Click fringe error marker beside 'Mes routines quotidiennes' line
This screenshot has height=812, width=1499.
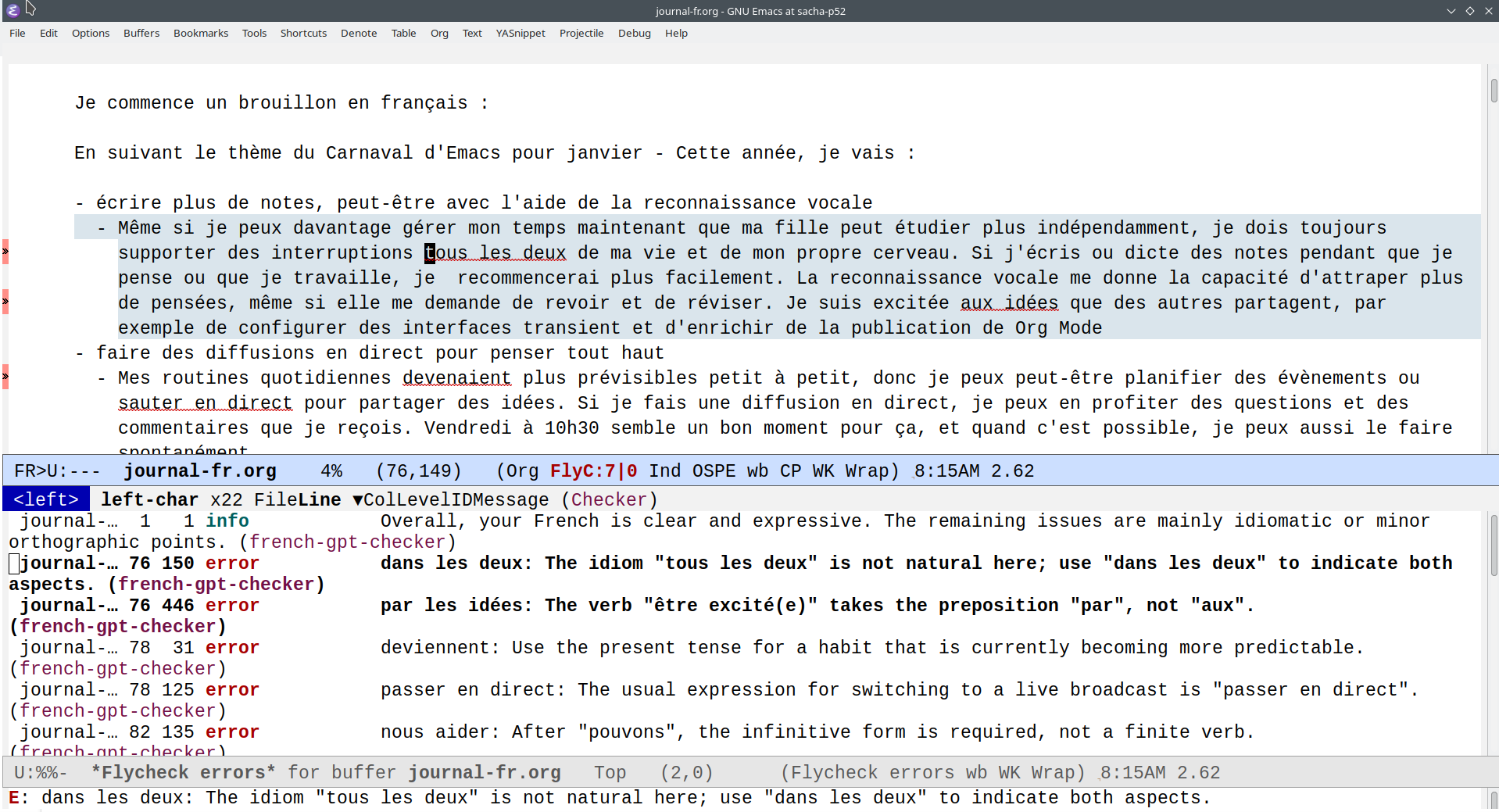point(5,377)
